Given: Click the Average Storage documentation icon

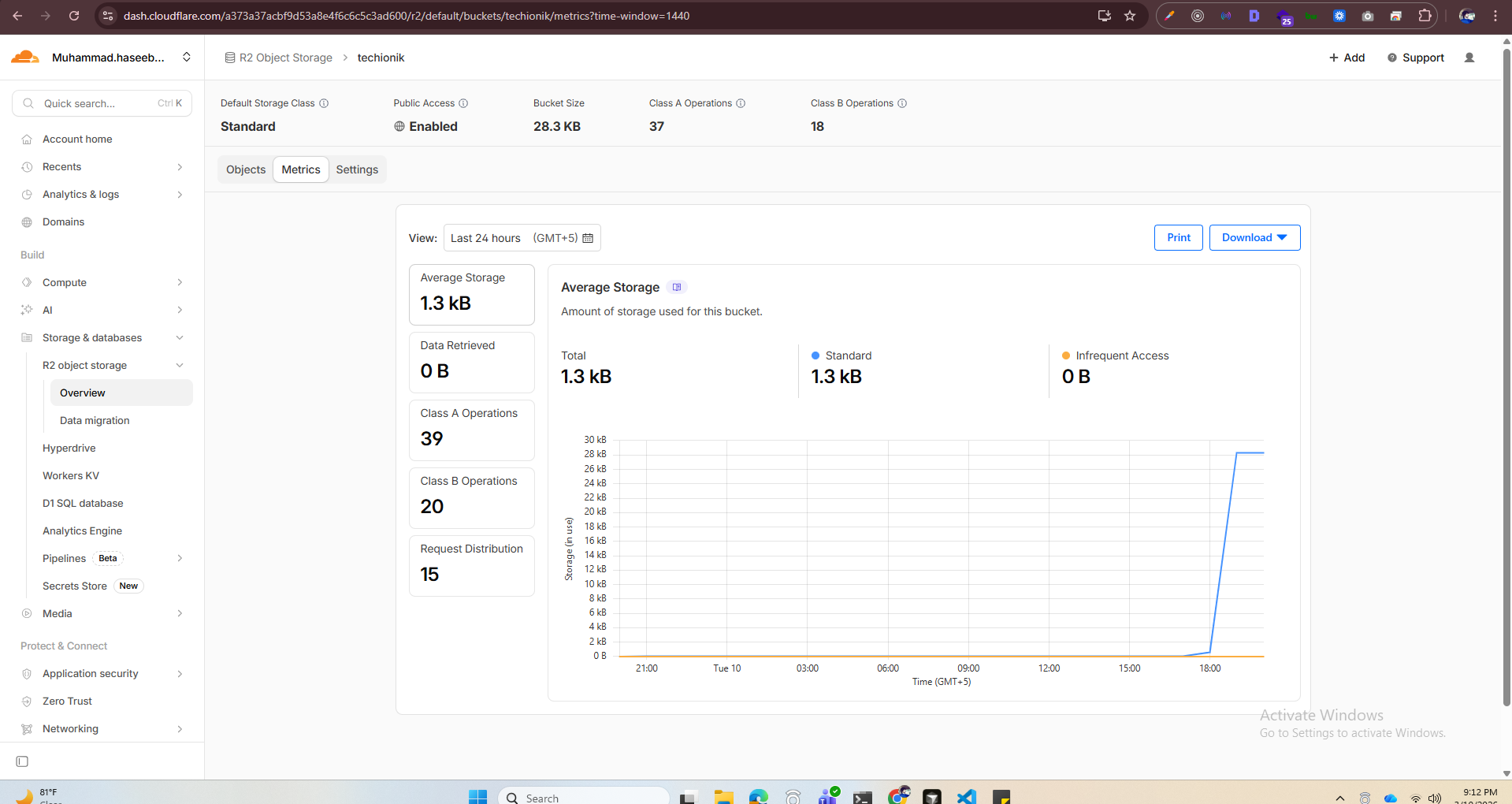Looking at the screenshot, I should (x=677, y=287).
